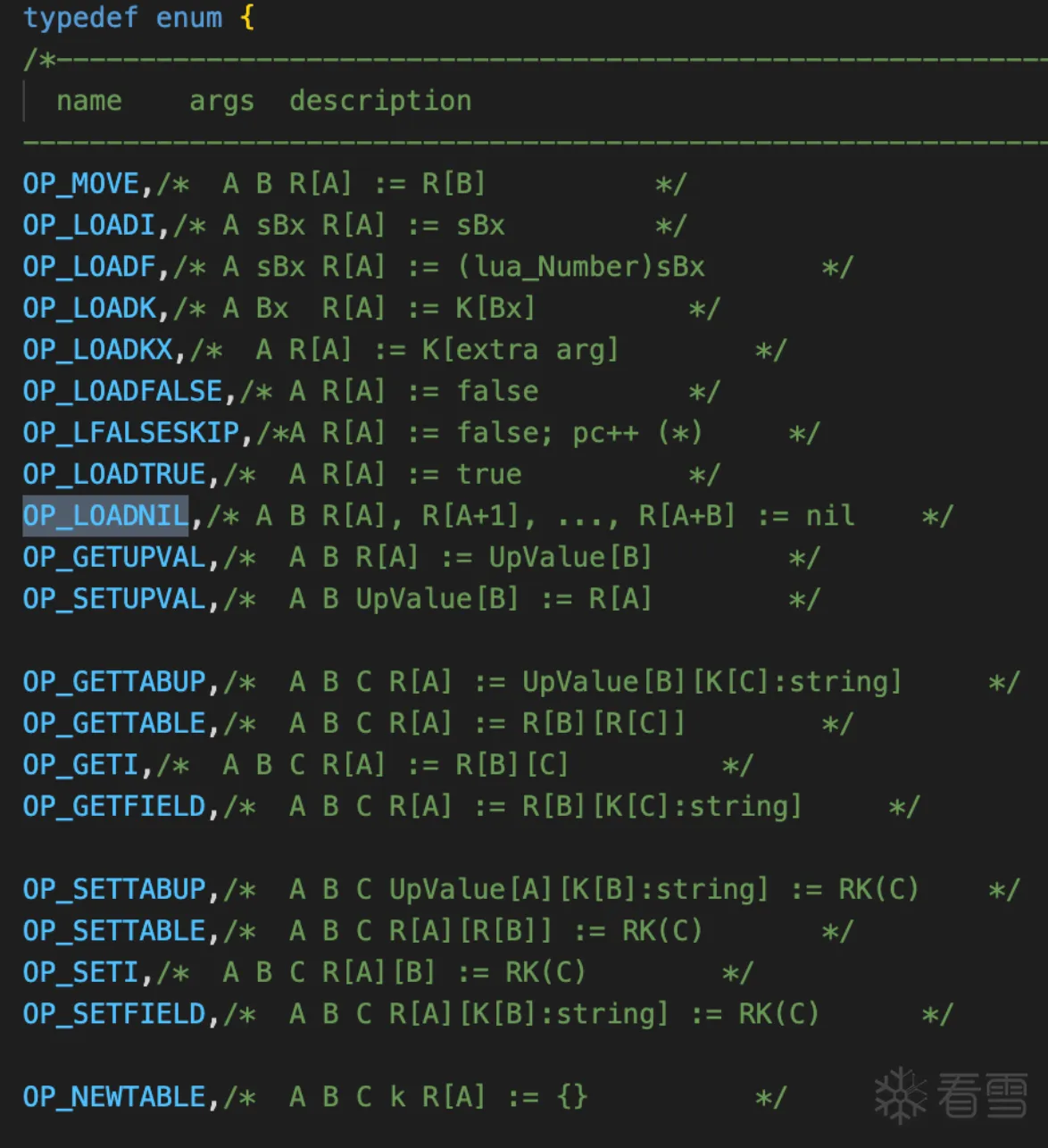Place cursor on OP_GETTABLE

(114, 722)
